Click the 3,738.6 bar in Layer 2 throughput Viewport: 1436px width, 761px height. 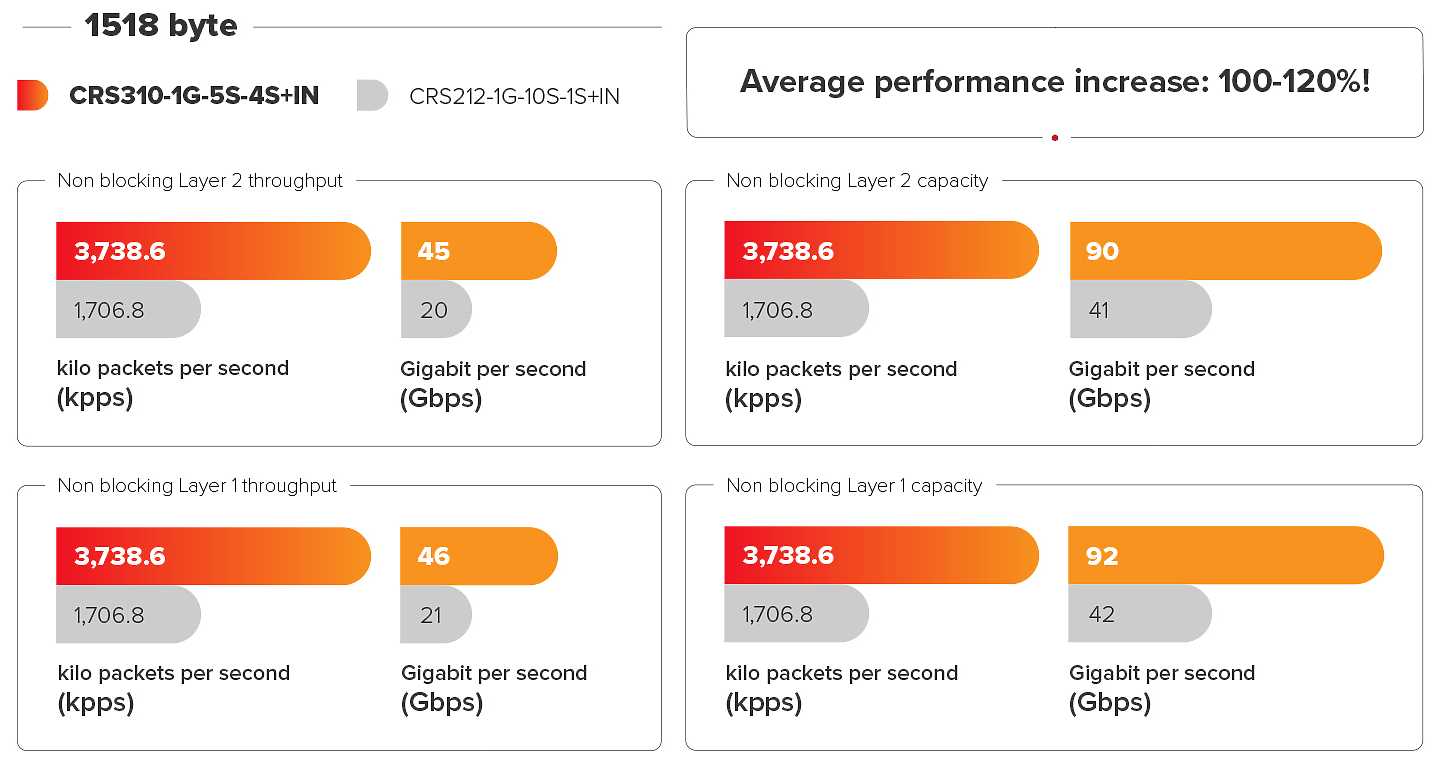213,251
